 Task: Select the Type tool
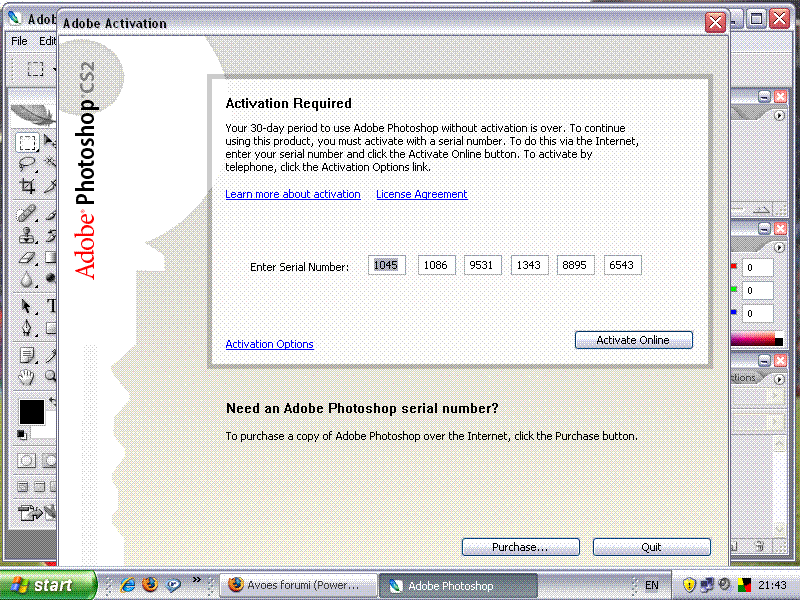51,306
